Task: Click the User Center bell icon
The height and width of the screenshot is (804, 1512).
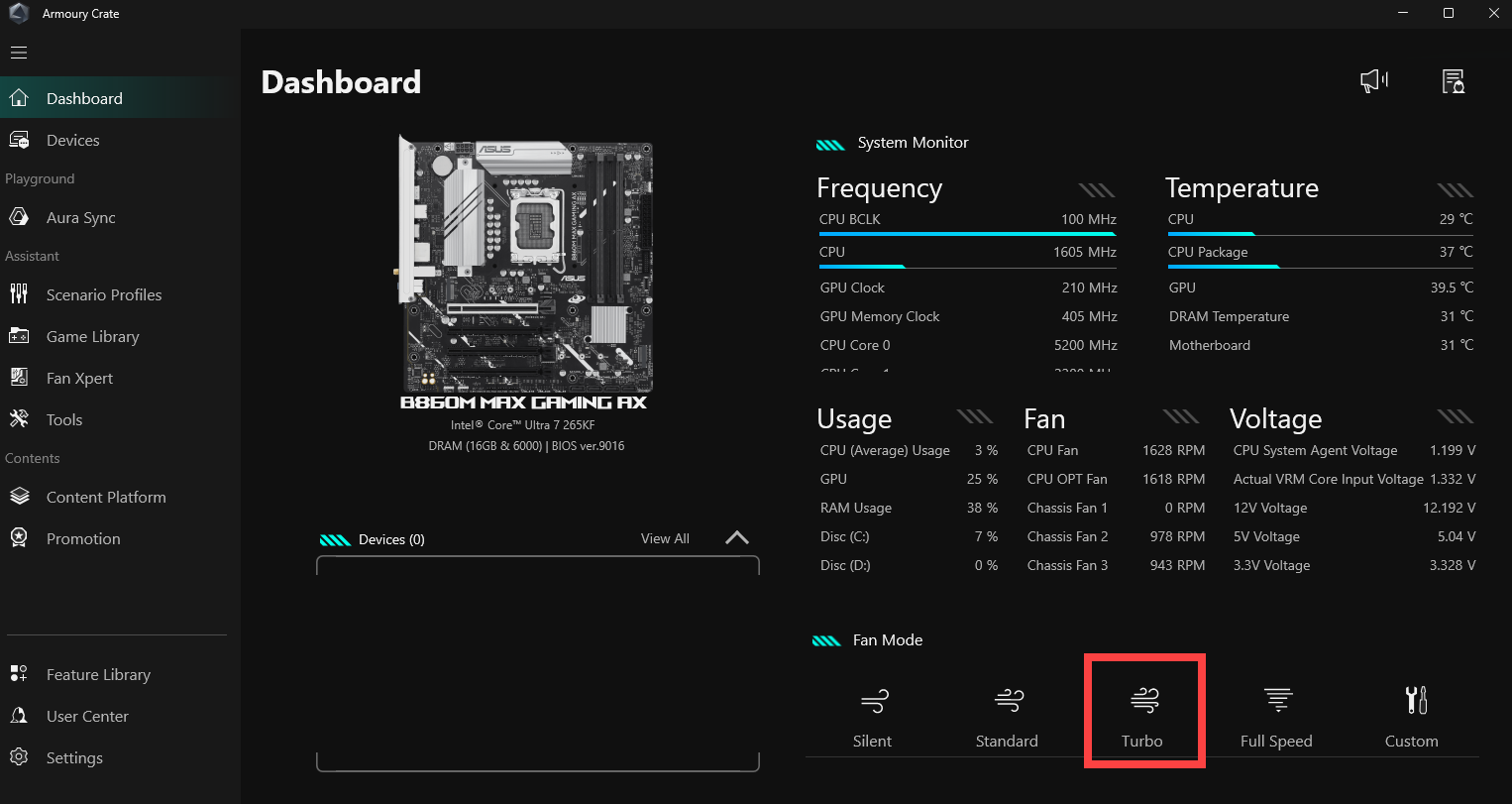Action: pos(19,716)
